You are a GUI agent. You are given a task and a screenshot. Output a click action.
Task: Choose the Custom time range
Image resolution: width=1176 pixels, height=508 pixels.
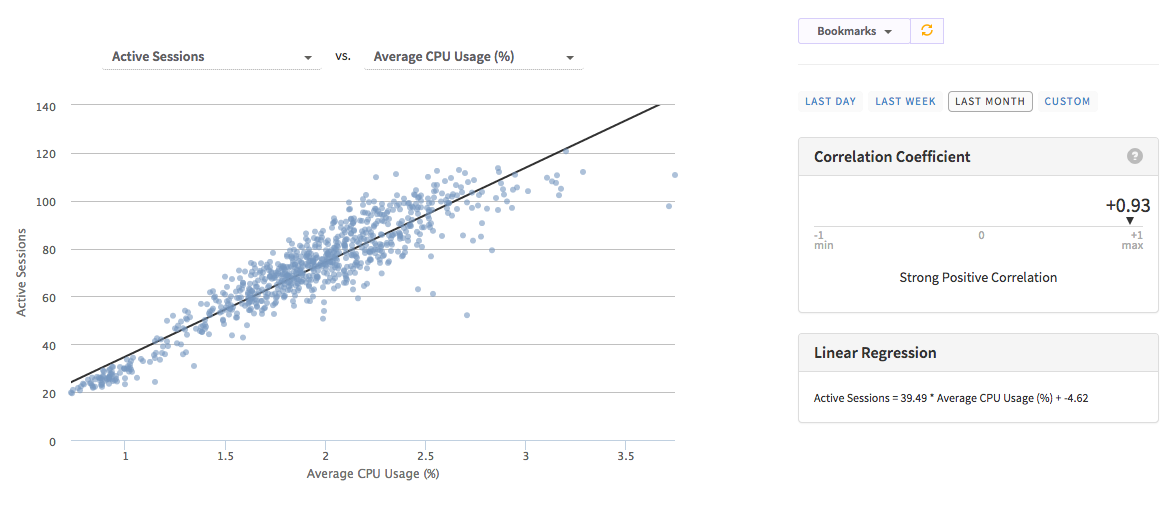[1067, 101]
